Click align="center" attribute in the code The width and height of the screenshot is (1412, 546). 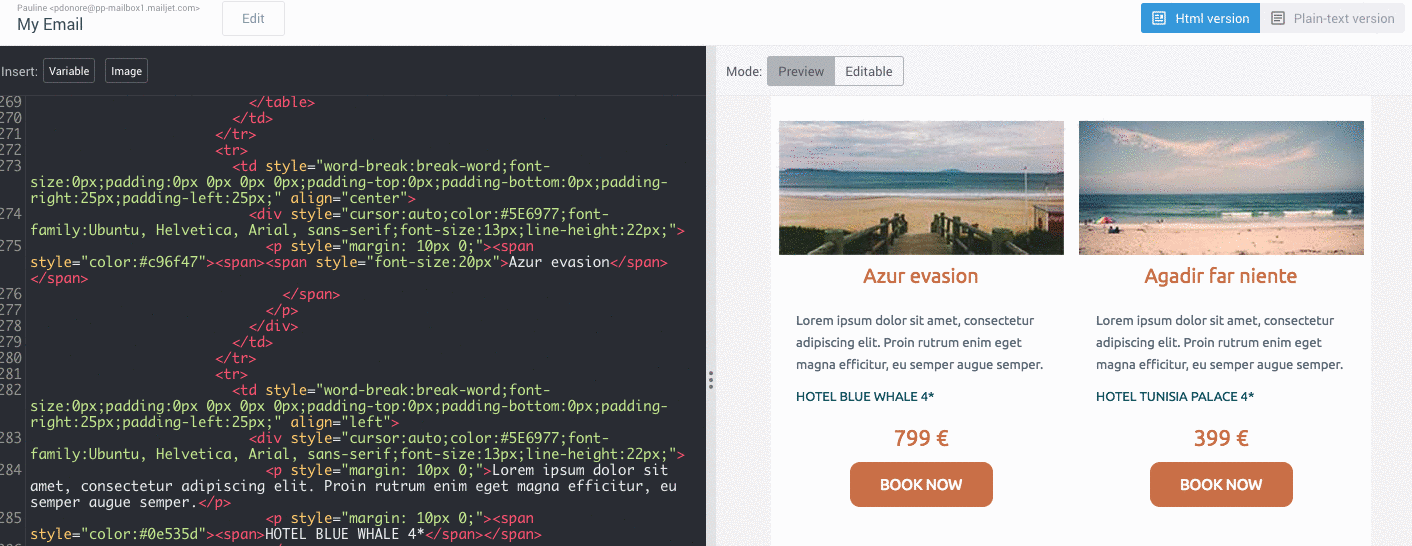pos(349,198)
